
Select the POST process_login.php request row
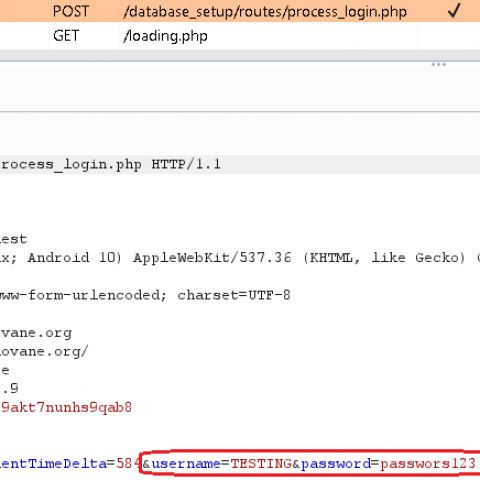click(240, 11)
